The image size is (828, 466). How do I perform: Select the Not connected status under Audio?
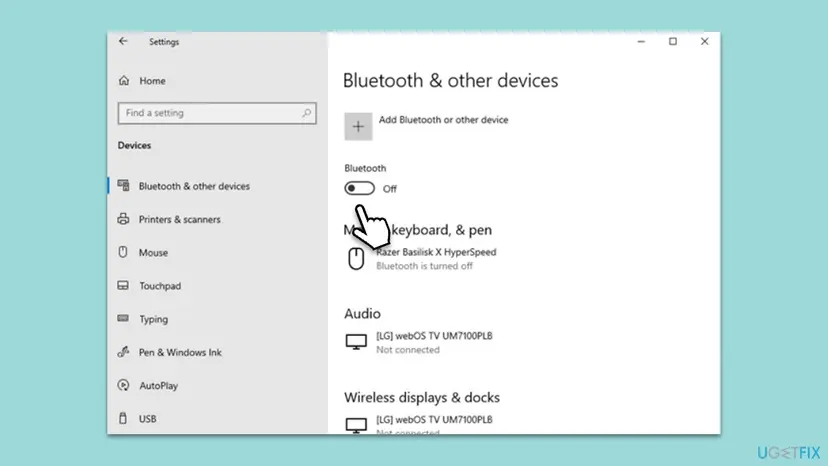pyautogui.click(x=408, y=350)
